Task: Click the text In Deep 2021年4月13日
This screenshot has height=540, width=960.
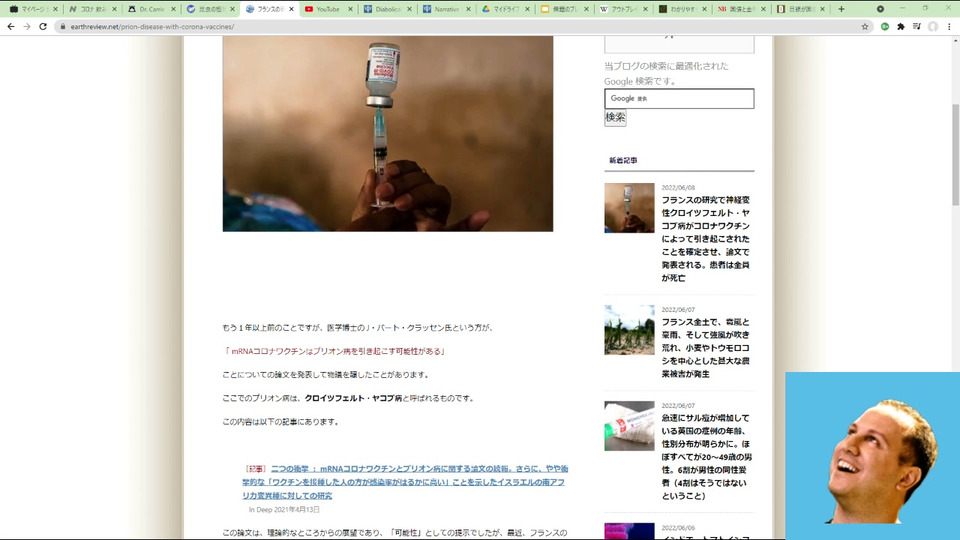Action: (284, 509)
